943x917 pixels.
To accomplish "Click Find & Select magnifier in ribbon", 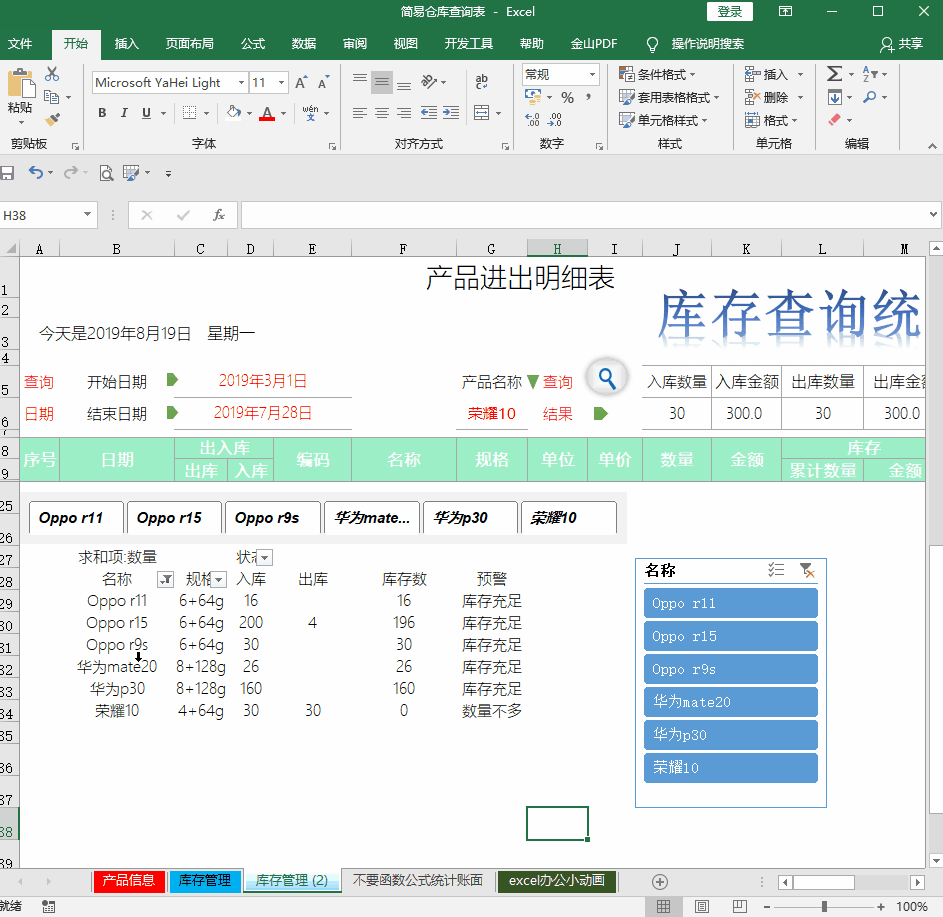I will 870,97.
